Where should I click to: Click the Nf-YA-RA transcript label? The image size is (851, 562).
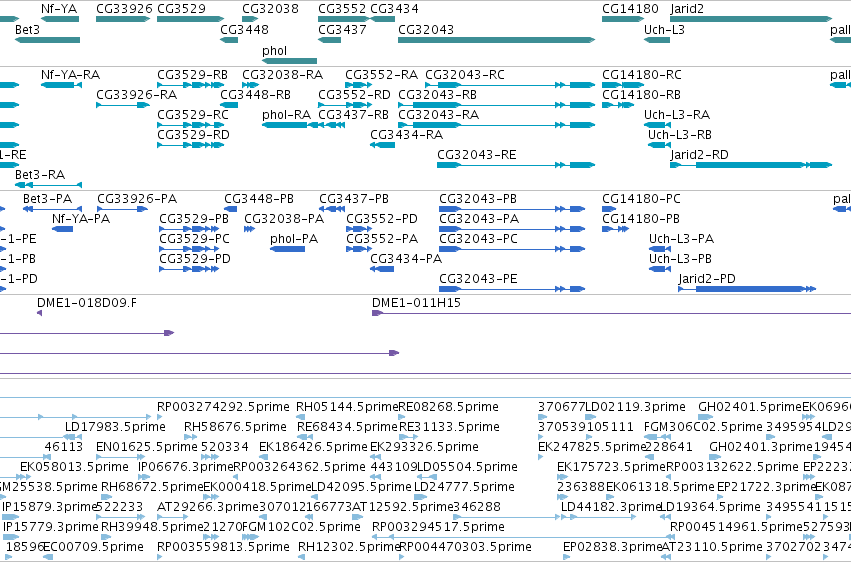71,74
